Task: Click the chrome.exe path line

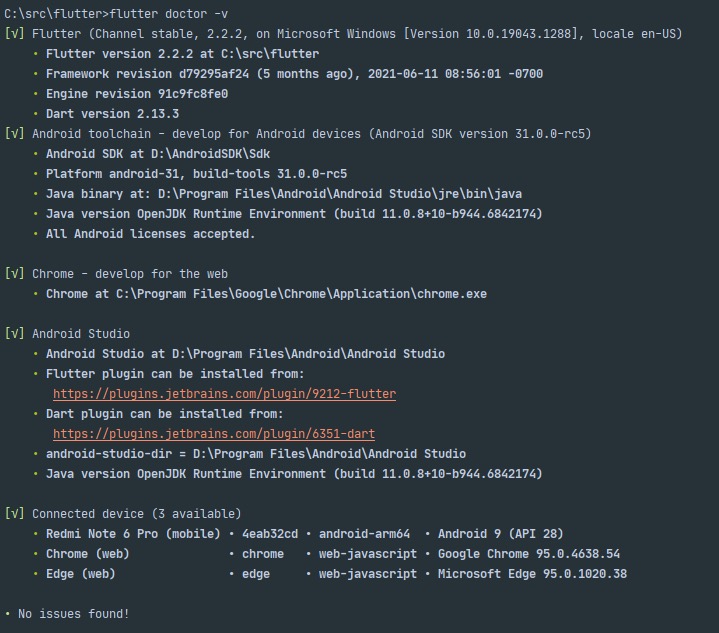Action: [266, 294]
